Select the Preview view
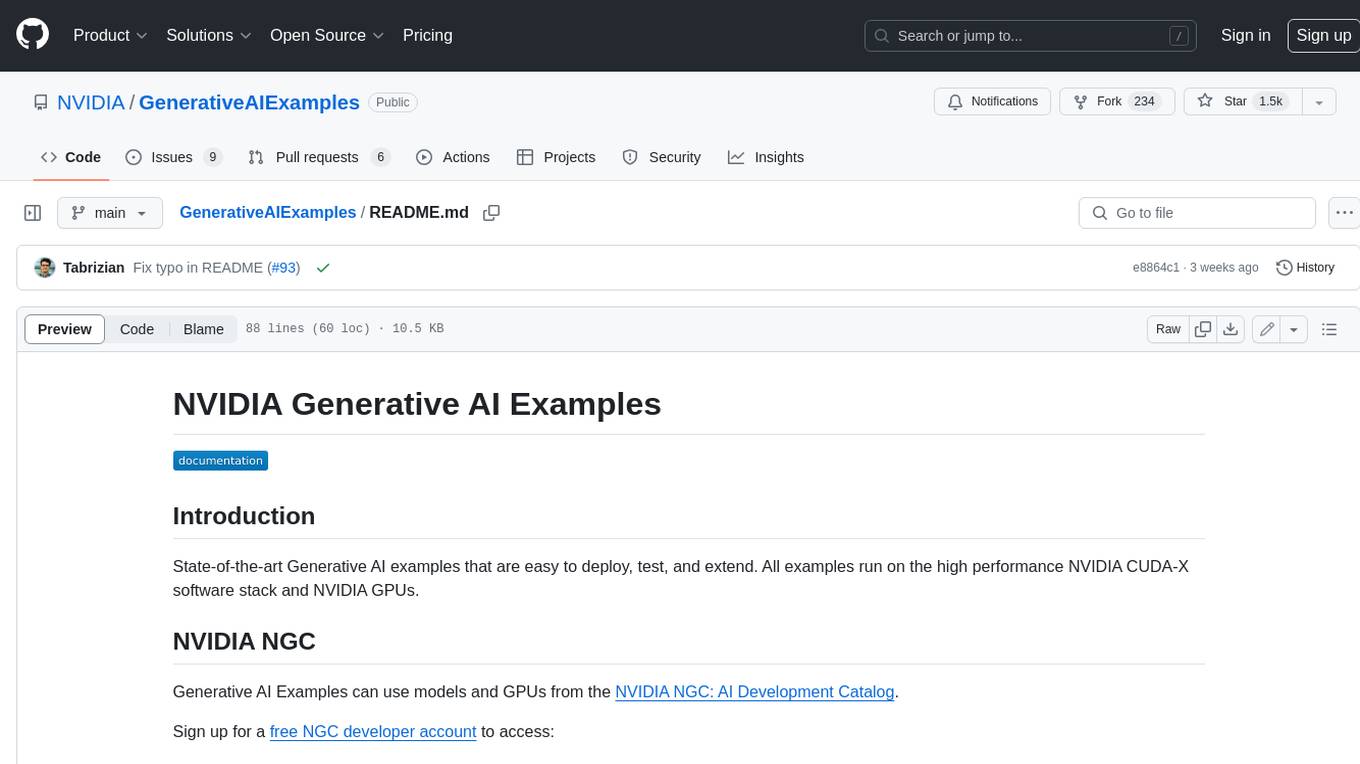This screenshot has width=1360, height=764. coord(65,329)
